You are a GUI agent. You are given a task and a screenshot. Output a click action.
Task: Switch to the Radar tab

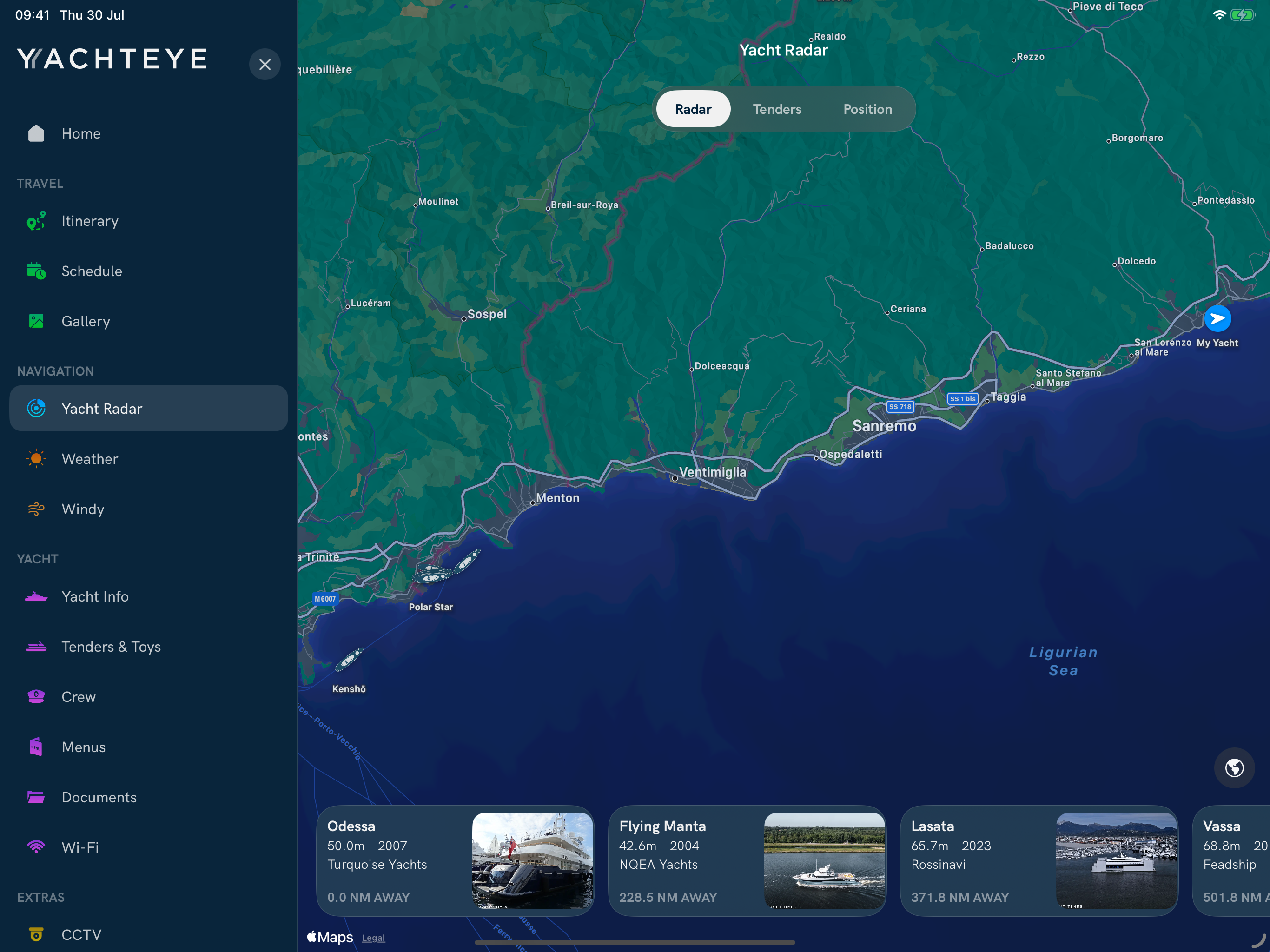[x=693, y=109]
